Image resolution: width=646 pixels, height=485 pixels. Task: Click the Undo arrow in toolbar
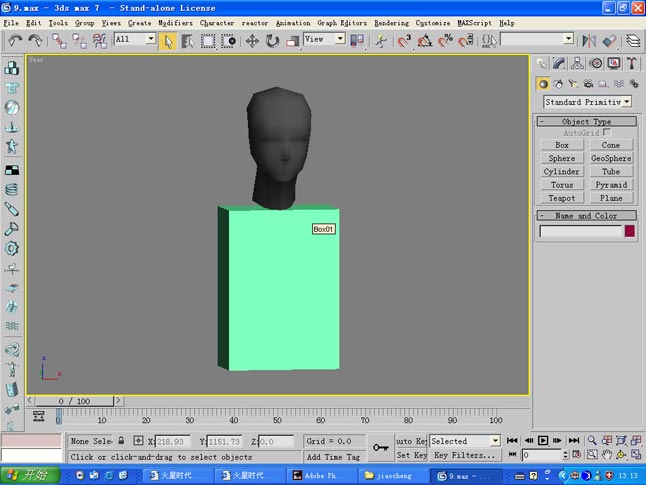click(x=15, y=41)
